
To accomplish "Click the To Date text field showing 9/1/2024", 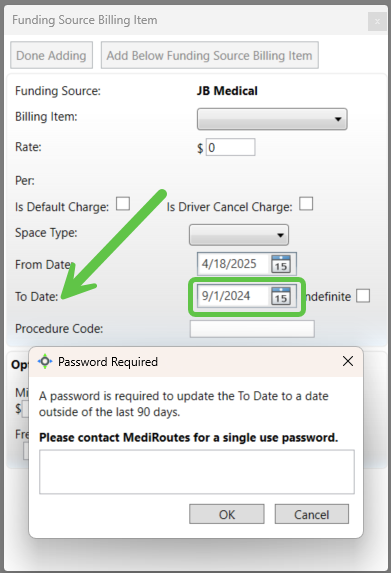I will tap(234, 296).
